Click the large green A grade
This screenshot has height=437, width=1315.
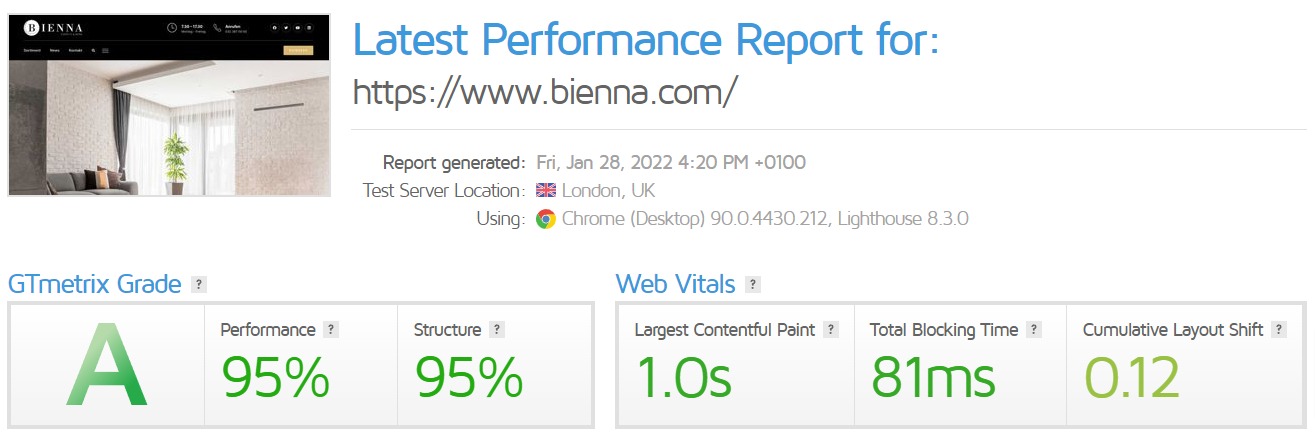(x=106, y=365)
